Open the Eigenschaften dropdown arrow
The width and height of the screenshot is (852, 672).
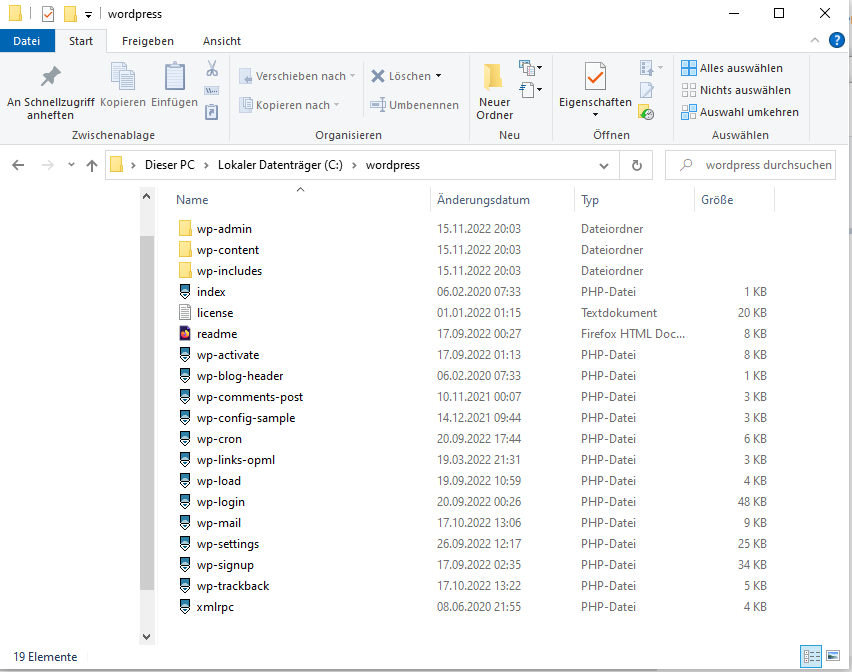pyautogui.click(x=596, y=115)
